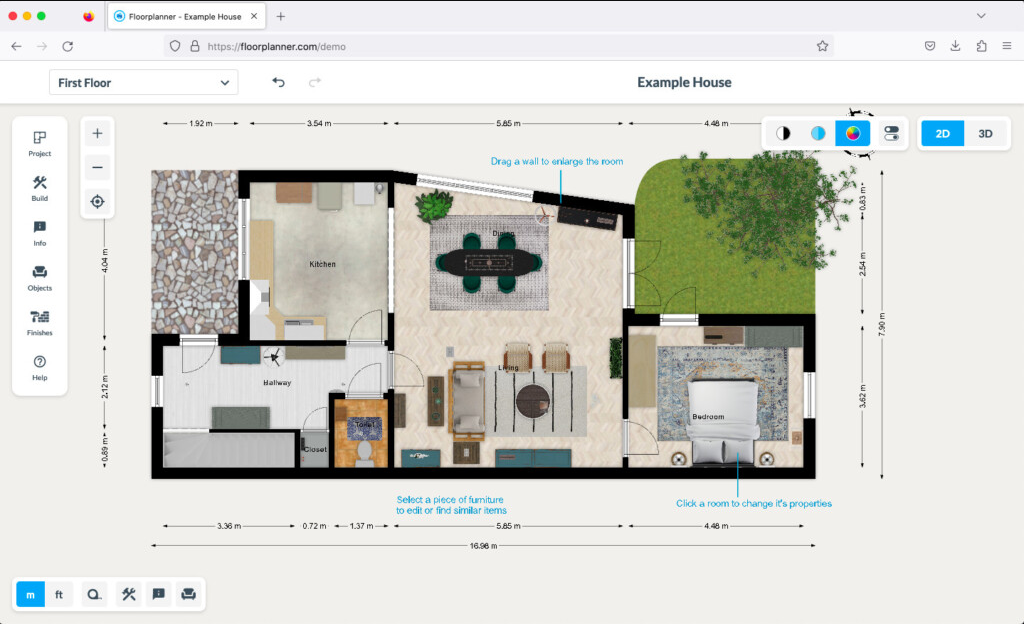Open the Finishes panel

(x=39, y=323)
